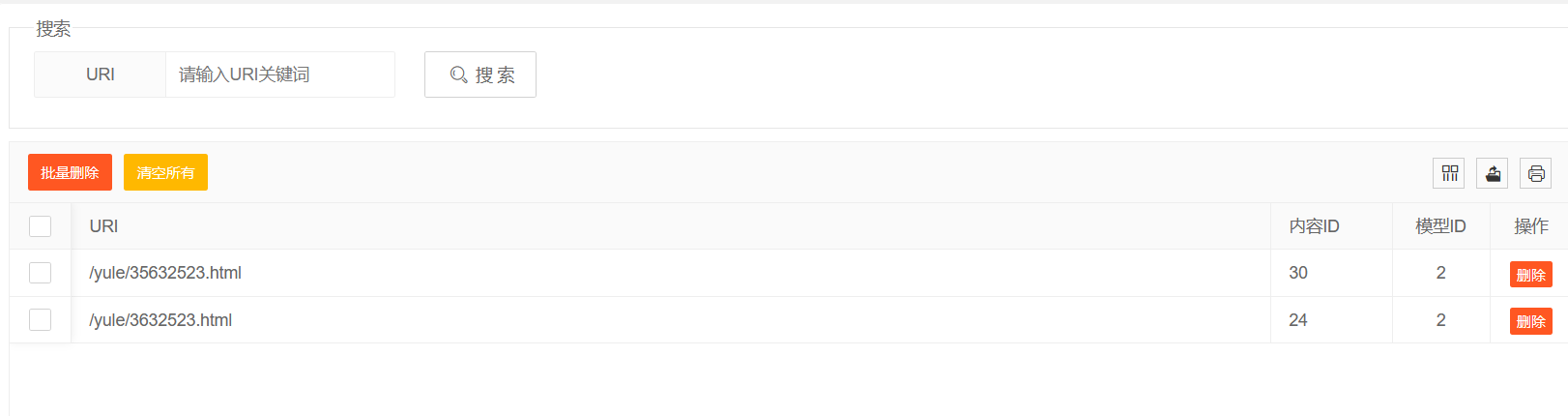Click the 模型ID column header
Image resolution: width=1568 pixels, height=416 pixels.
click(1440, 226)
